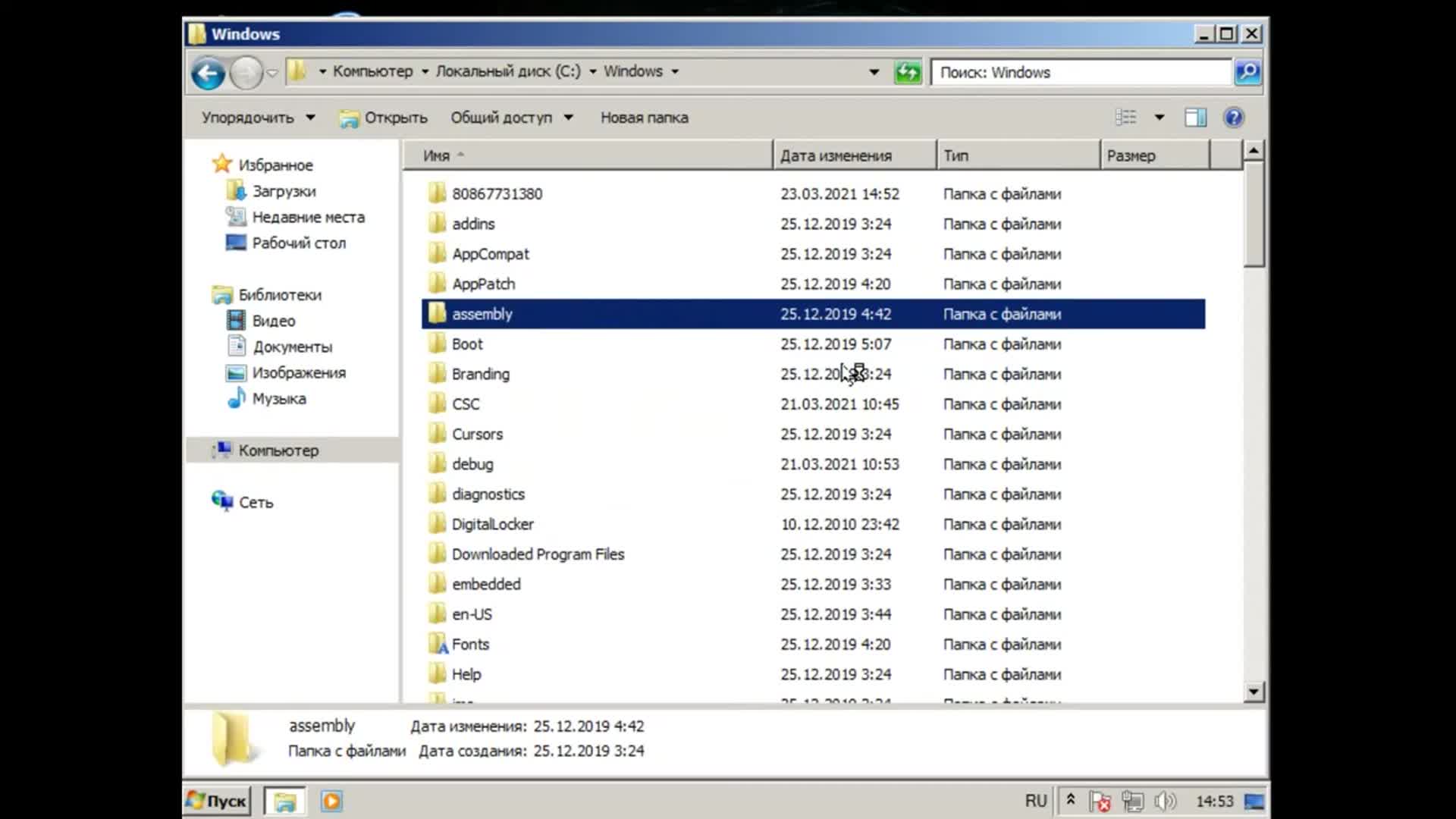This screenshot has height=819, width=1456.
Task: Click the change view icon
Action: click(1126, 118)
